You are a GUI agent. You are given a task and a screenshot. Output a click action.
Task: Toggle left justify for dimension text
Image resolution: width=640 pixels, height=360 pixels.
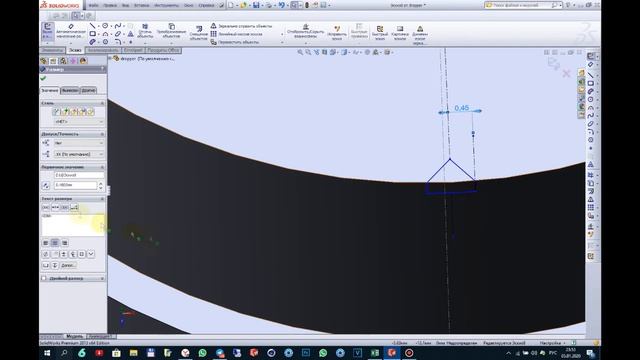pyautogui.click(x=46, y=243)
